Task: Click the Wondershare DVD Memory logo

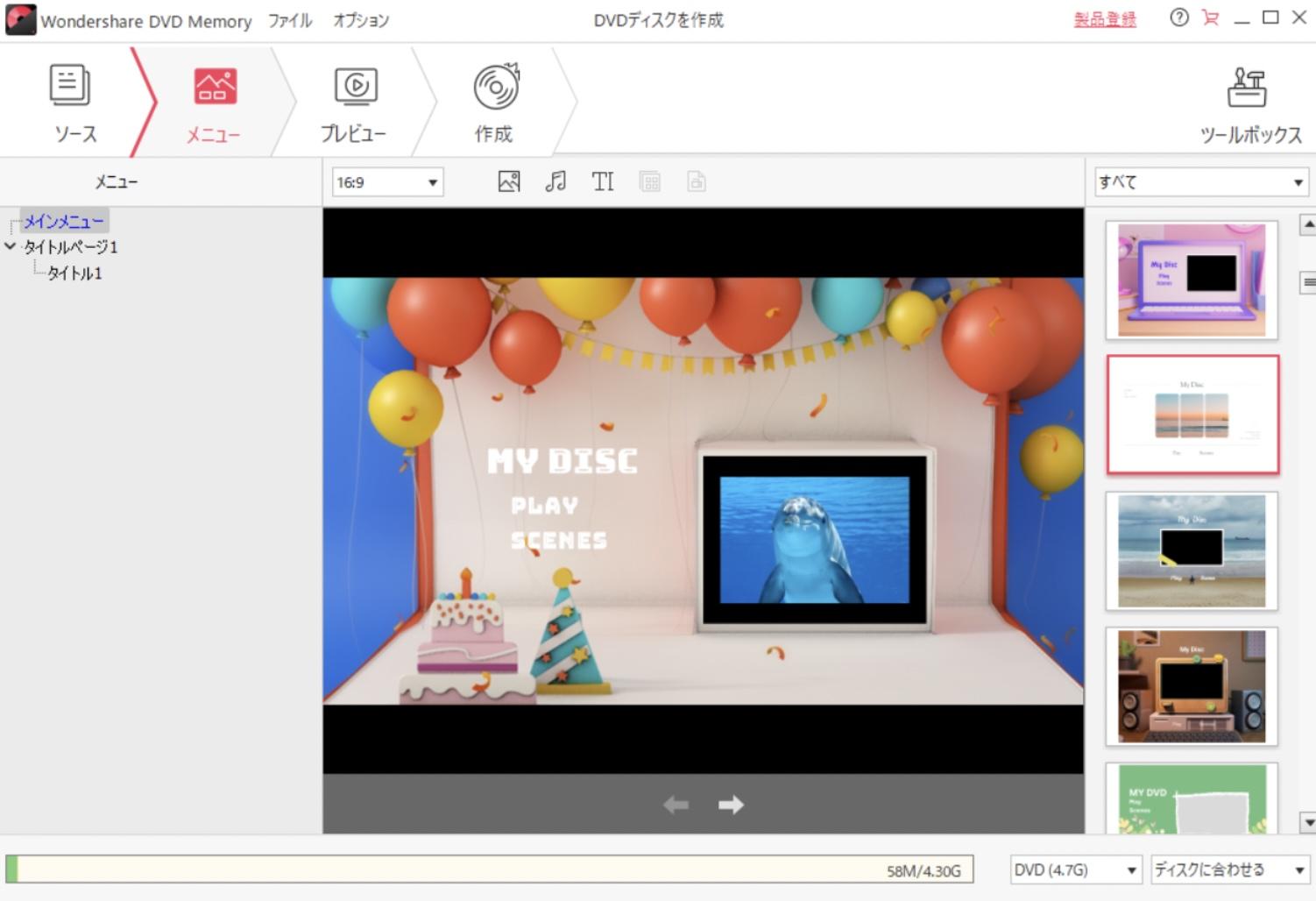Action: point(20,20)
